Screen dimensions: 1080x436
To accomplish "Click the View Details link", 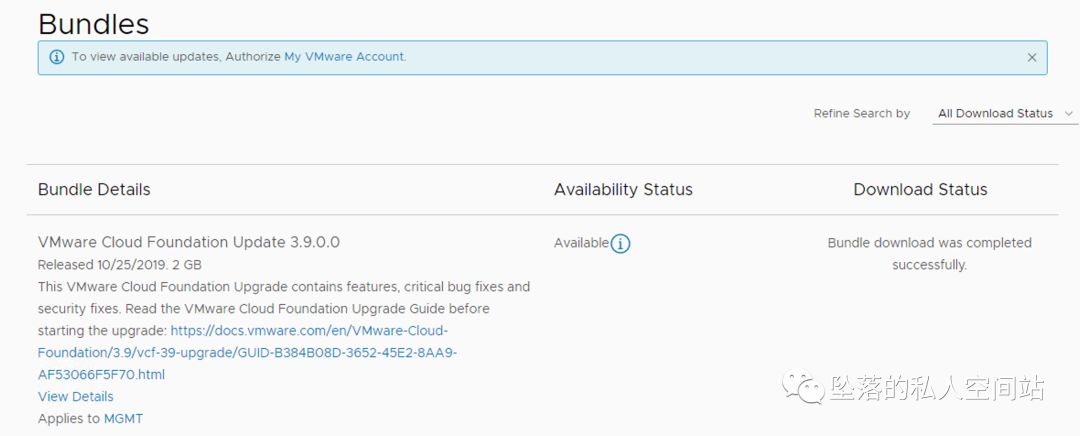I will click(x=76, y=397).
